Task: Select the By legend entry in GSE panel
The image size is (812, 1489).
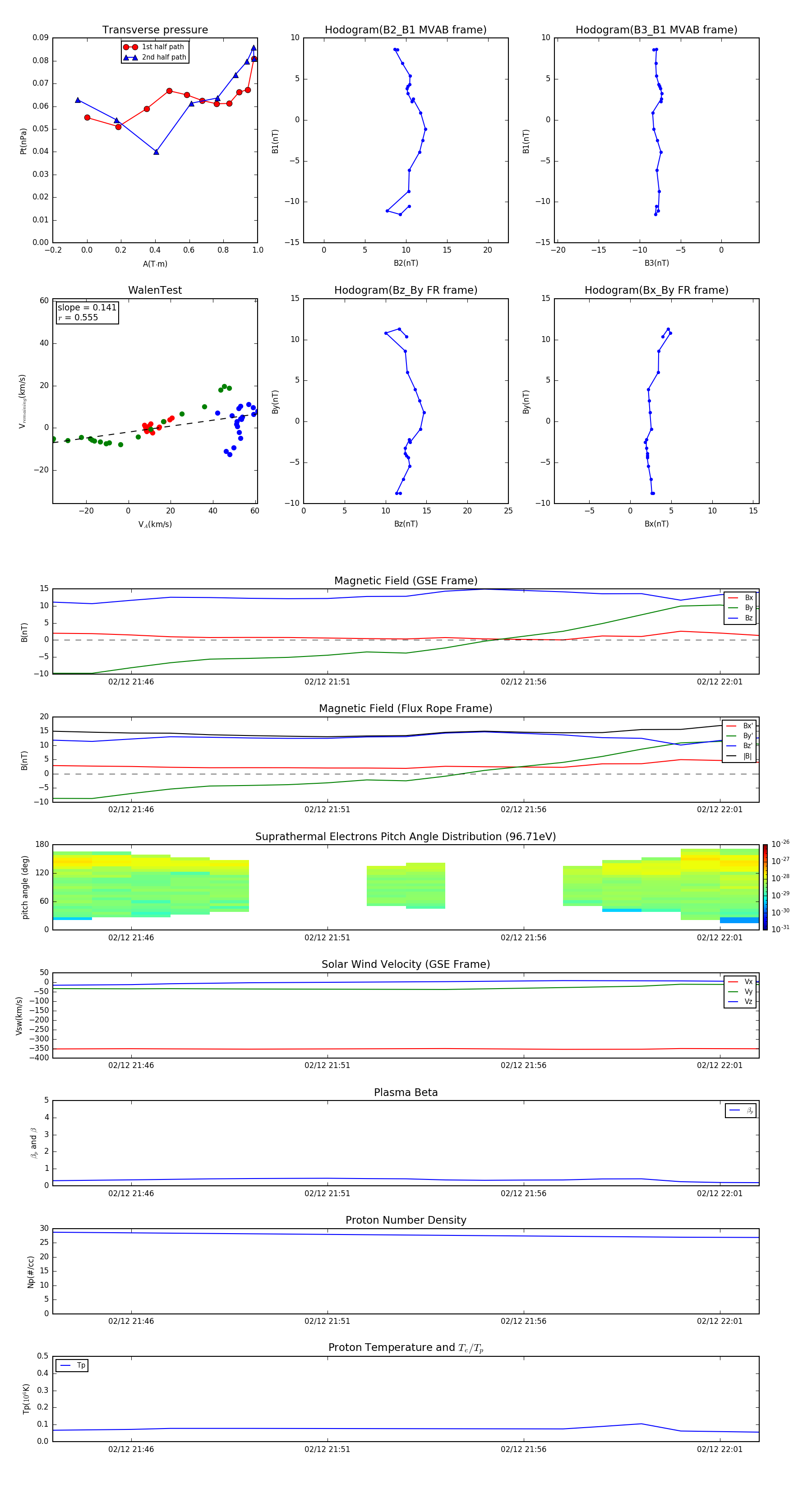Action: click(740, 608)
